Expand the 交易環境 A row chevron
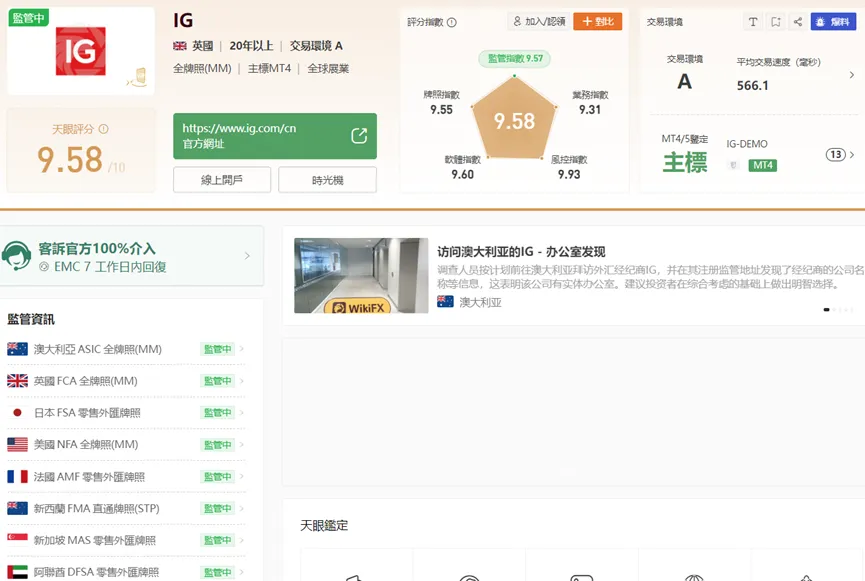This screenshot has height=581, width=865. 852,75
